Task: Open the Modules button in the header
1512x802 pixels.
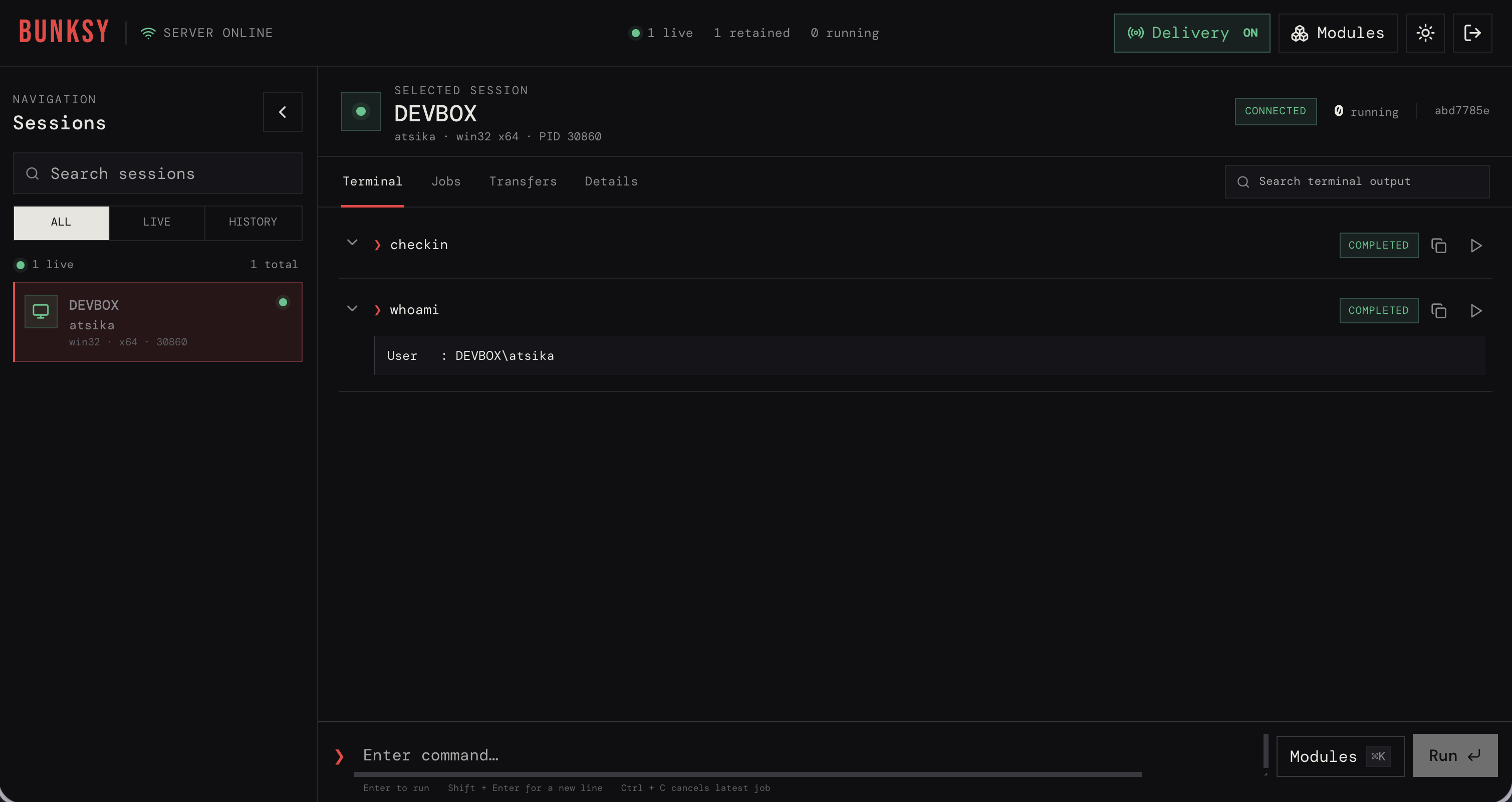Action: [1338, 33]
